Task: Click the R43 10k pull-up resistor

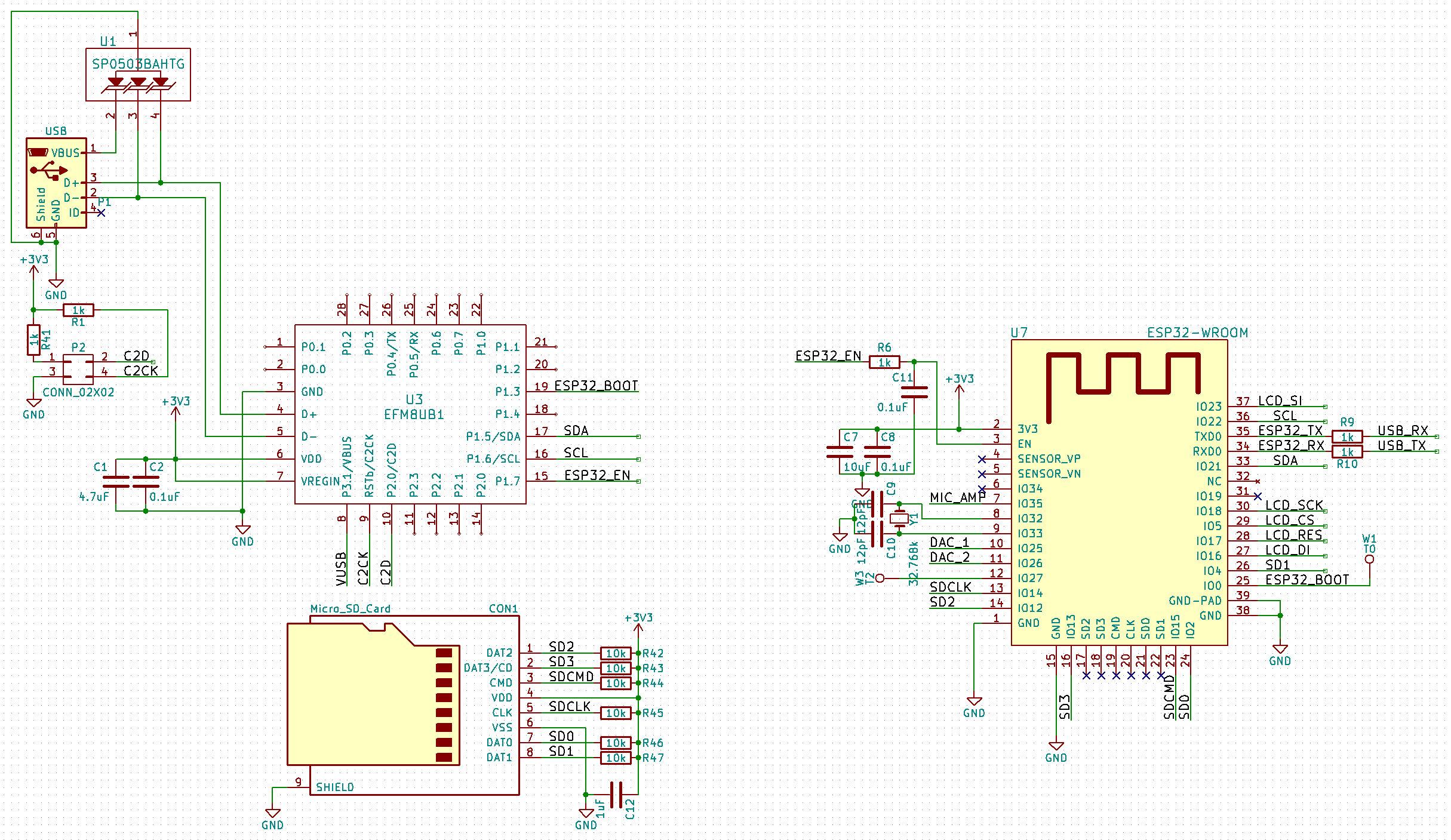Action: tap(616, 668)
